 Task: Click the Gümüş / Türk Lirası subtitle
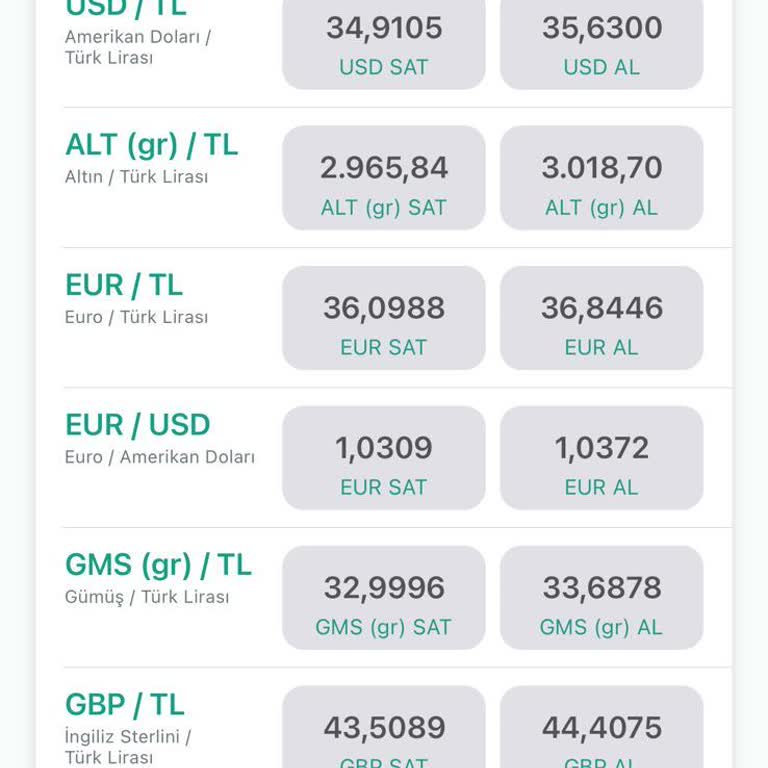tap(147, 597)
